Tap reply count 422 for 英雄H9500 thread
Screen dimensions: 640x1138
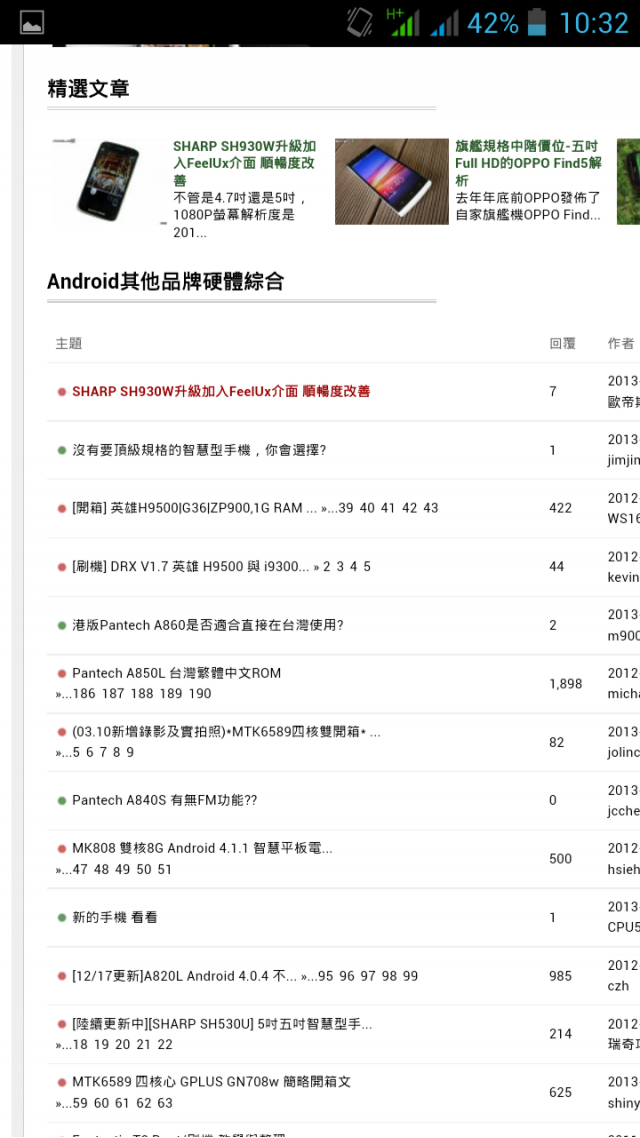560,508
